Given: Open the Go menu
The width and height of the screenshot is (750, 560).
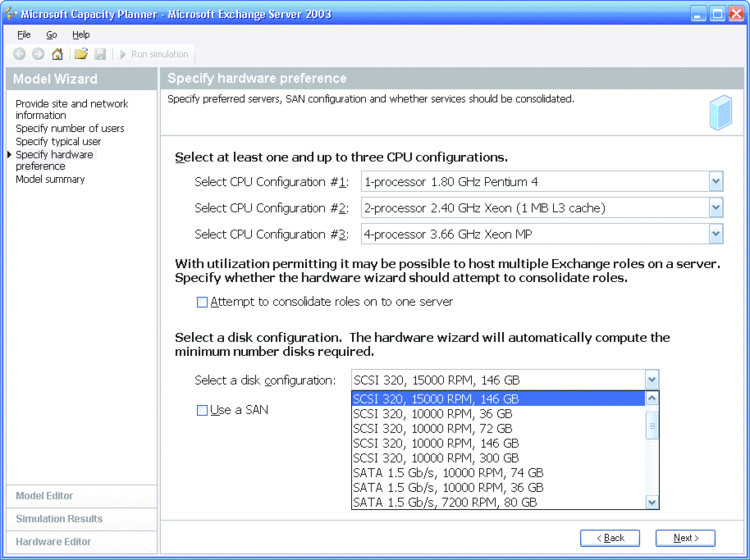Looking at the screenshot, I should 52,35.
